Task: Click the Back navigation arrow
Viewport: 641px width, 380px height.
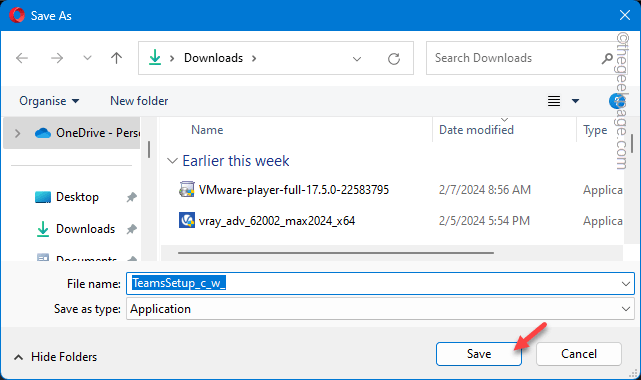Action: pos(22,58)
